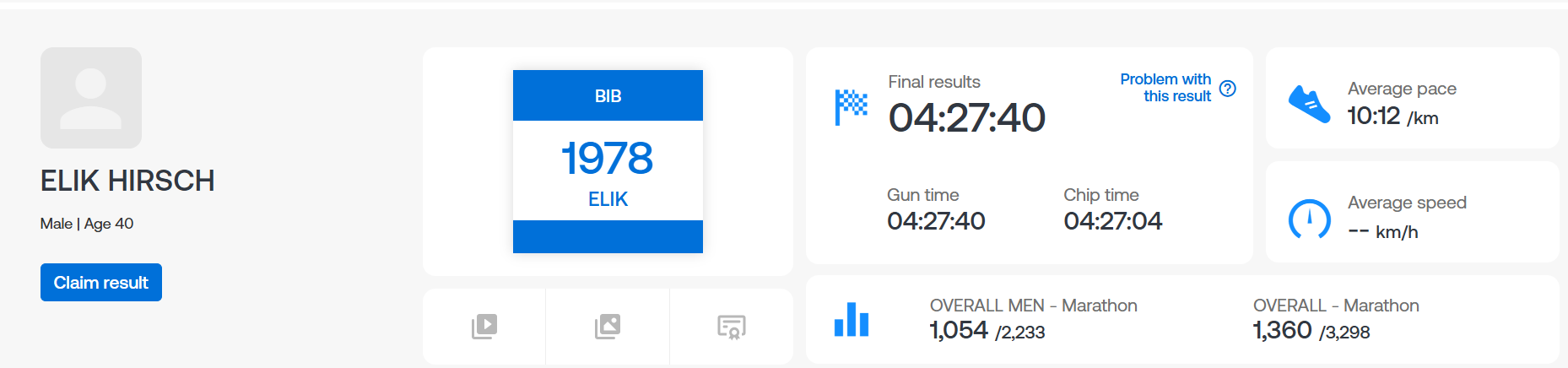Click the BIB number 1978 card
The height and width of the screenshot is (368, 1568).
pos(608,161)
